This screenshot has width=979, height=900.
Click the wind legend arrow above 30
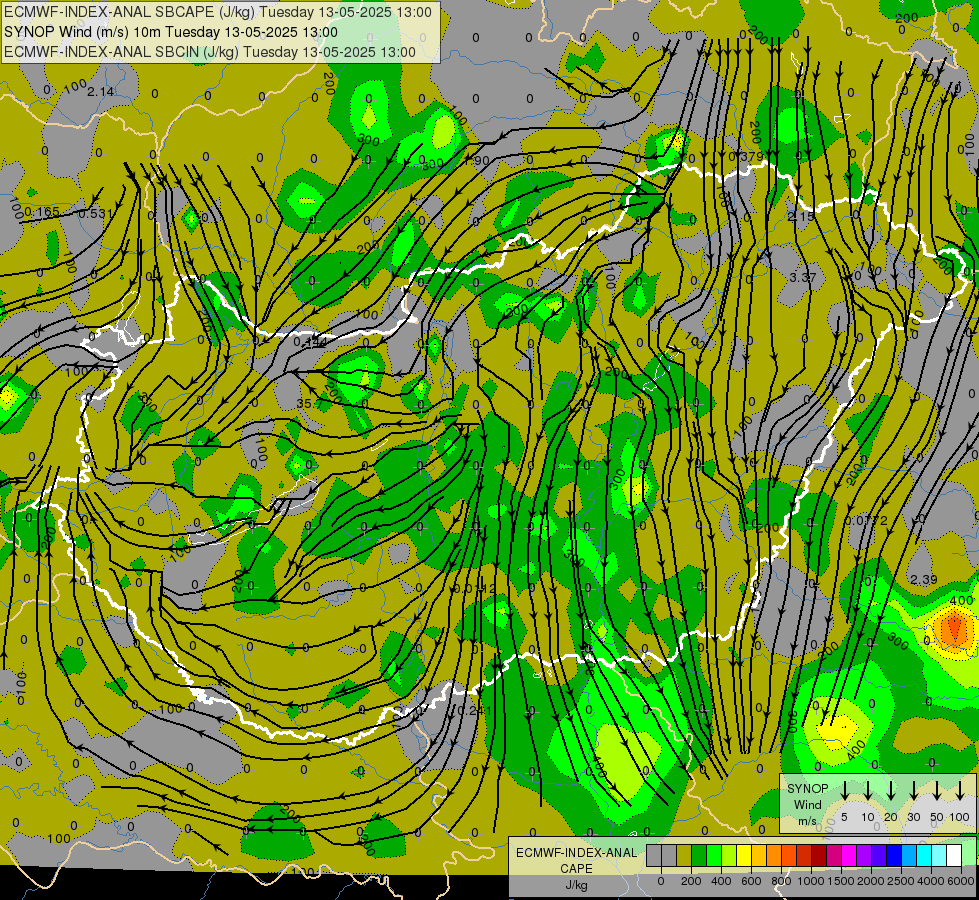point(913,791)
